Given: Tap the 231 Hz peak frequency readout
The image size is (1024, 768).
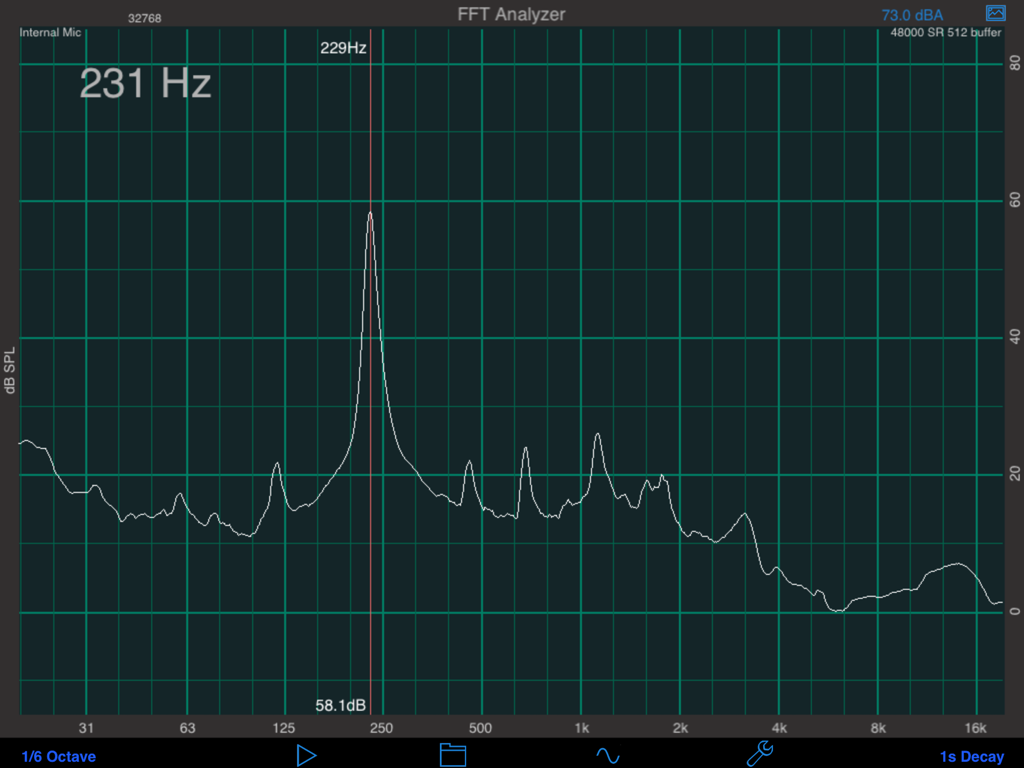Looking at the screenshot, I should (x=146, y=84).
